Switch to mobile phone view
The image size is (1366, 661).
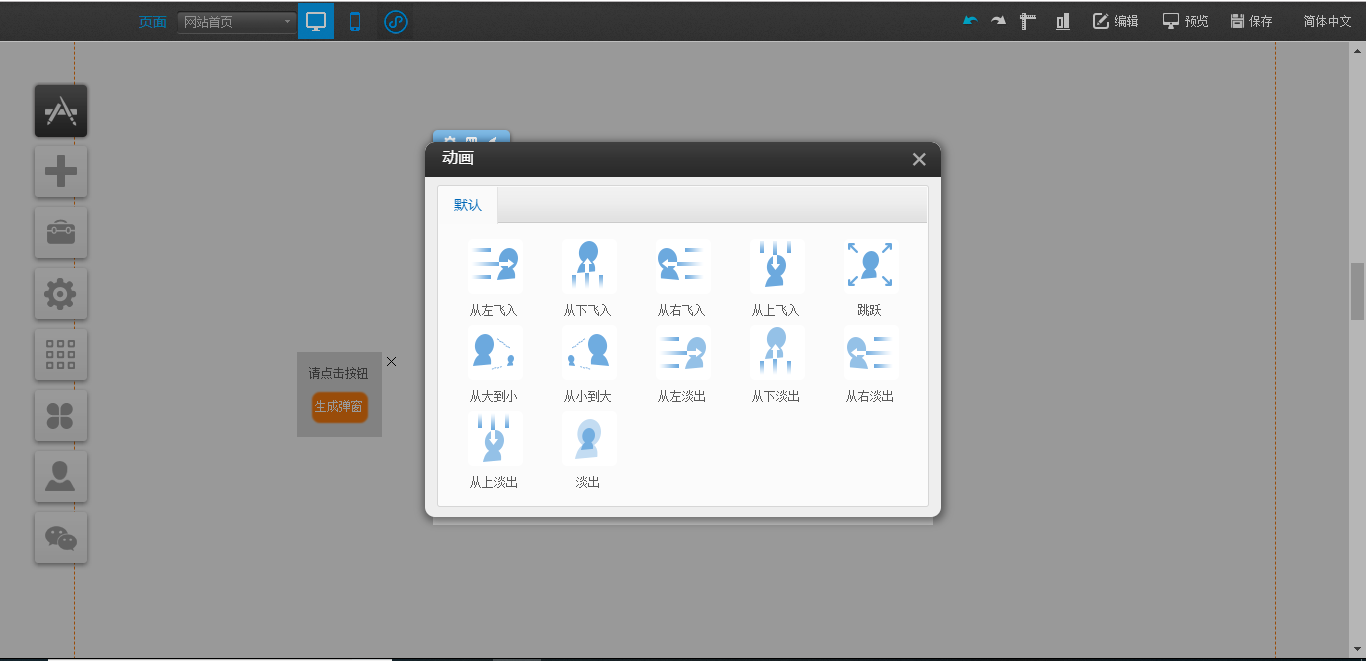click(355, 21)
